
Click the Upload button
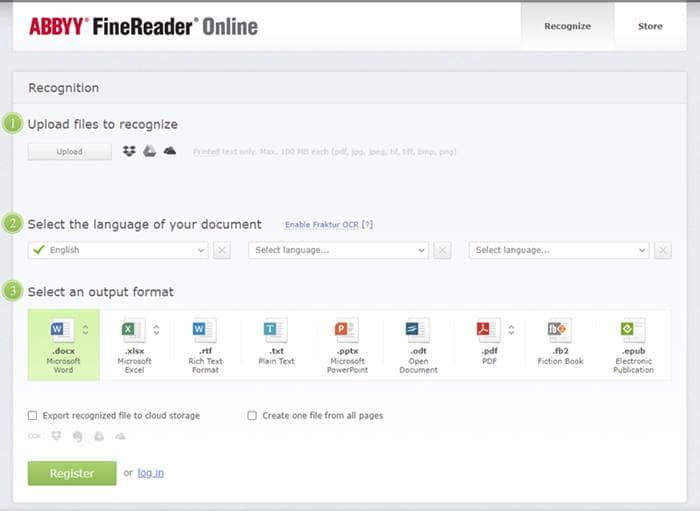point(70,152)
